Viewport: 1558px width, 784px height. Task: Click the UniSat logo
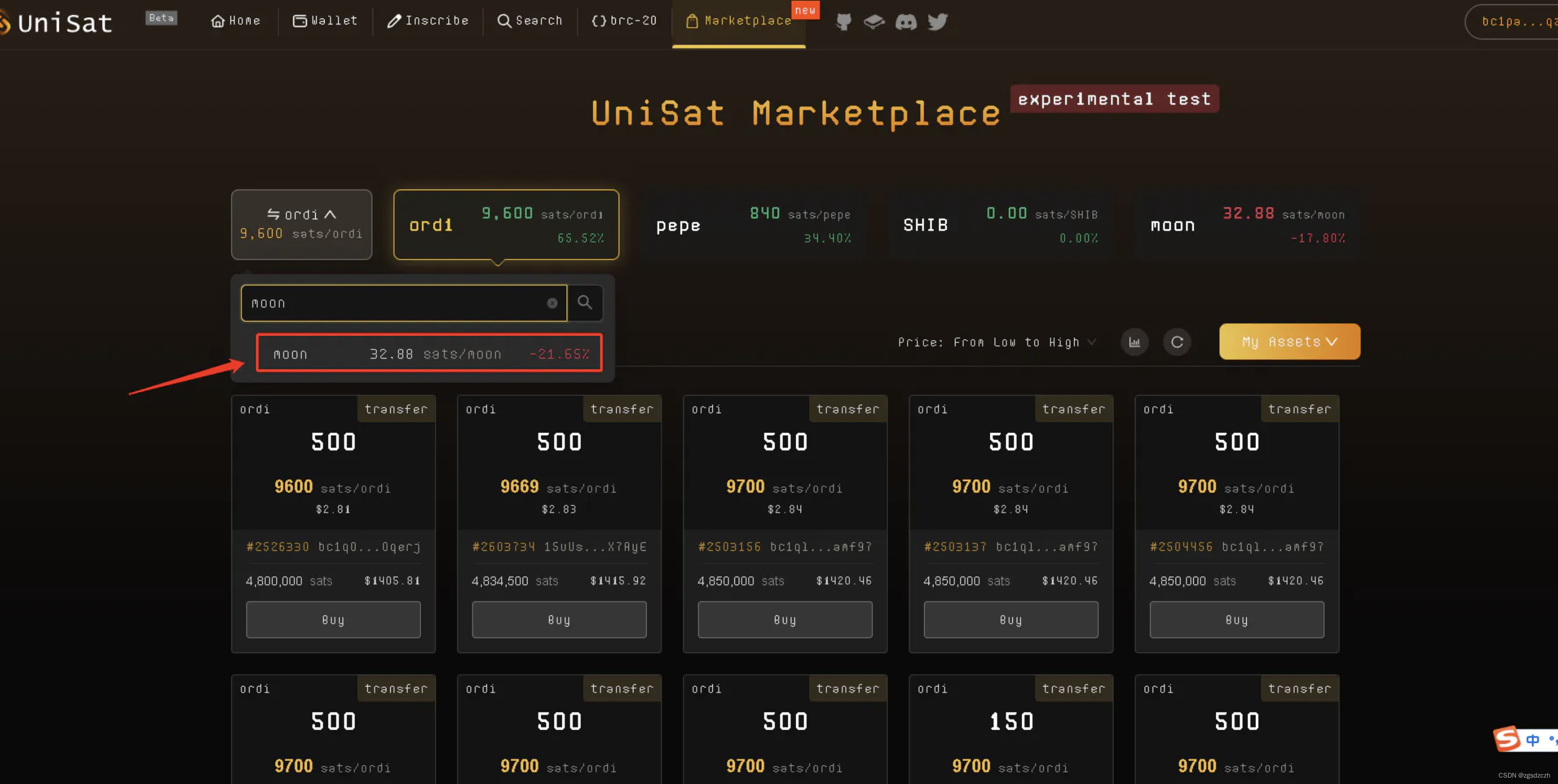click(57, 23)
